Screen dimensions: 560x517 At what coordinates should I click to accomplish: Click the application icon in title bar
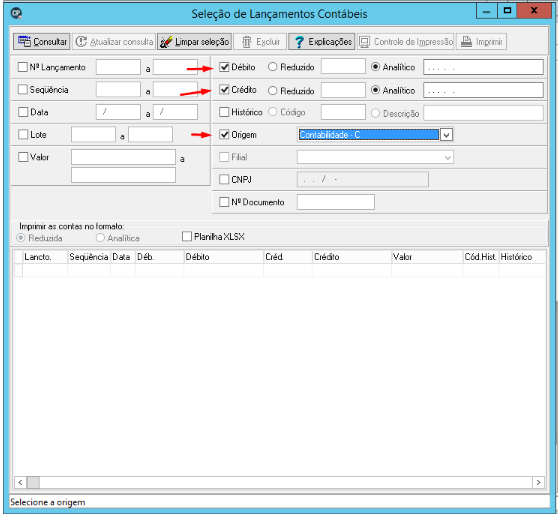(x=16, y=14)
